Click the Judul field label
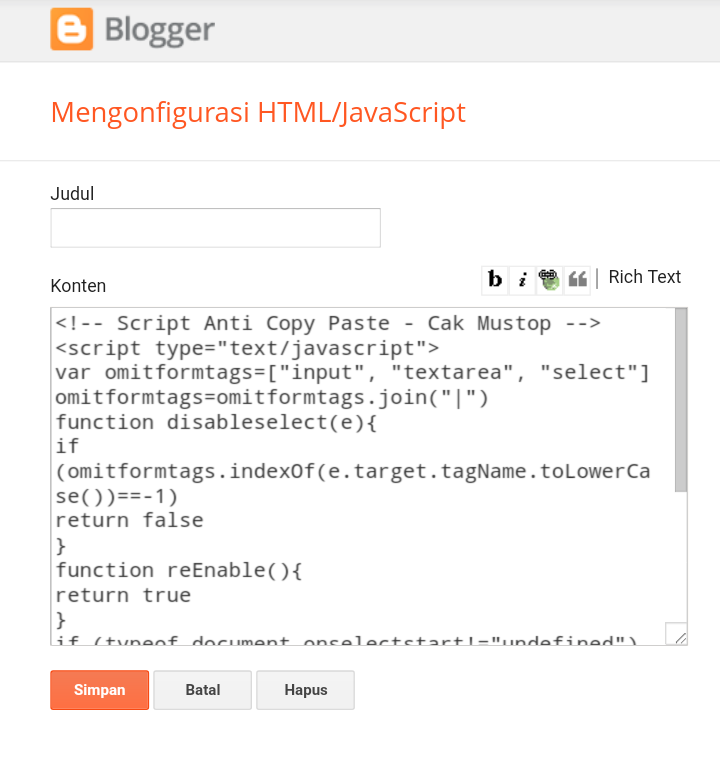Viewport: 720px width, 757px height. coord(72,194)
